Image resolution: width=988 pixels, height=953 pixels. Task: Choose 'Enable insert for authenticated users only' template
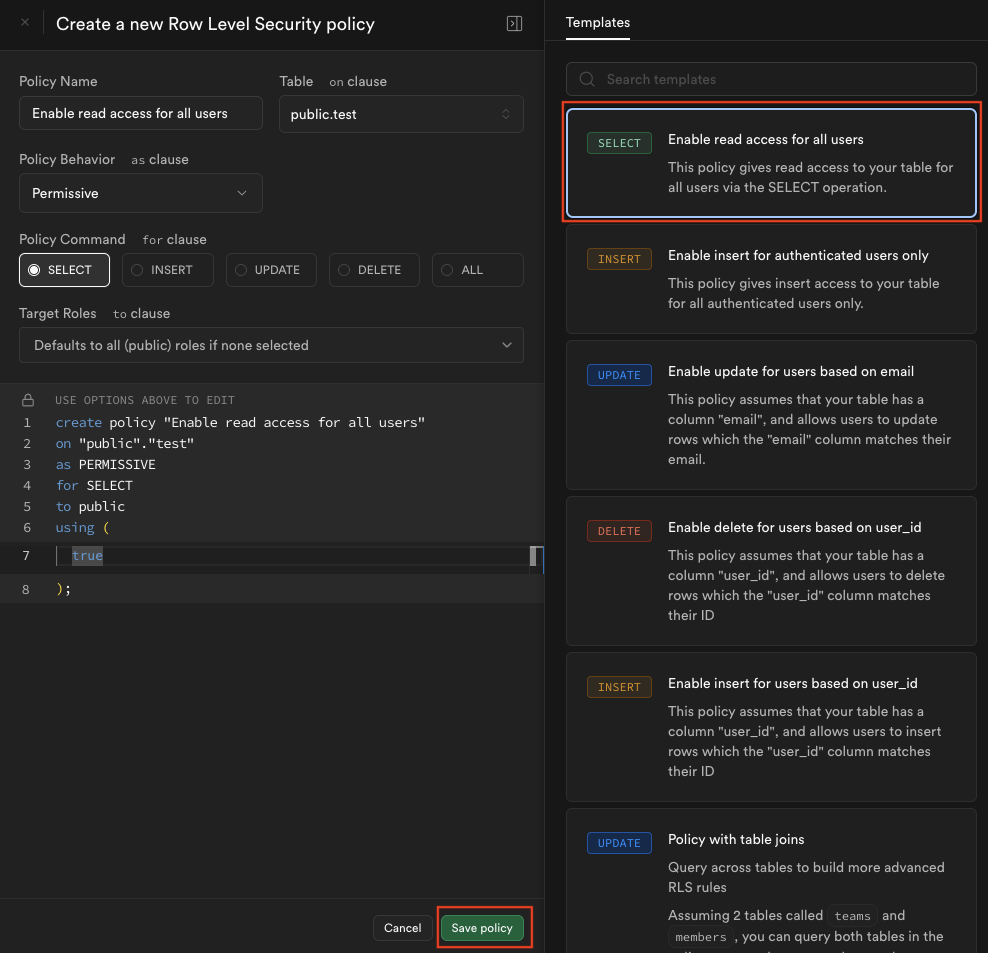click(x=771, y=279)
